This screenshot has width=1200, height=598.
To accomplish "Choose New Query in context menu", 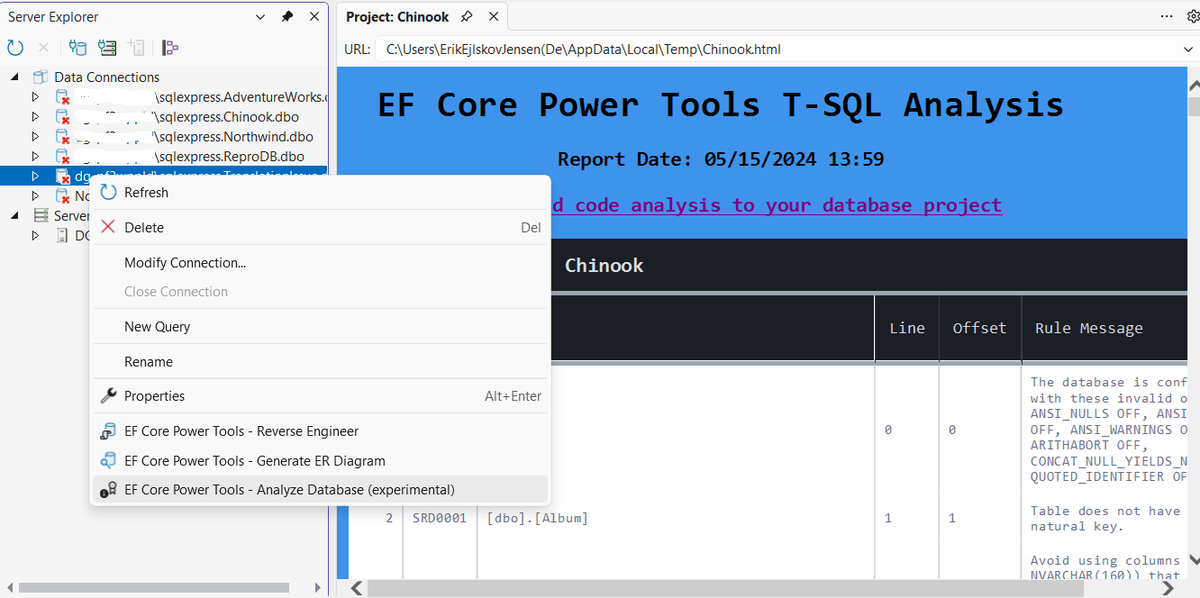I will coord(320,327).
